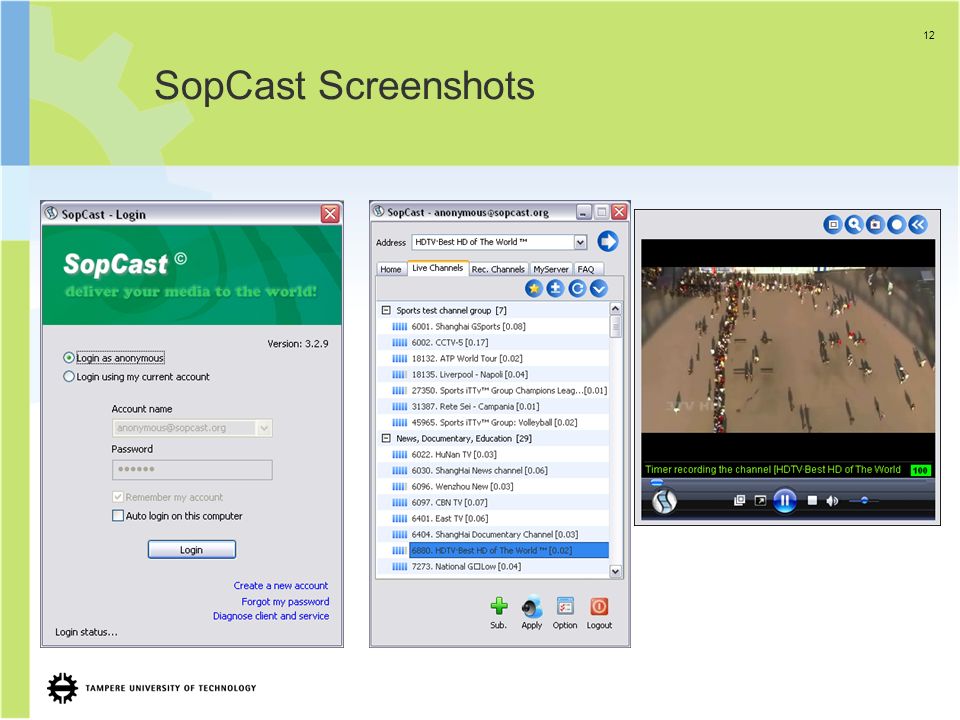Click the channel list scroll up arrow

tap(616, 309)
